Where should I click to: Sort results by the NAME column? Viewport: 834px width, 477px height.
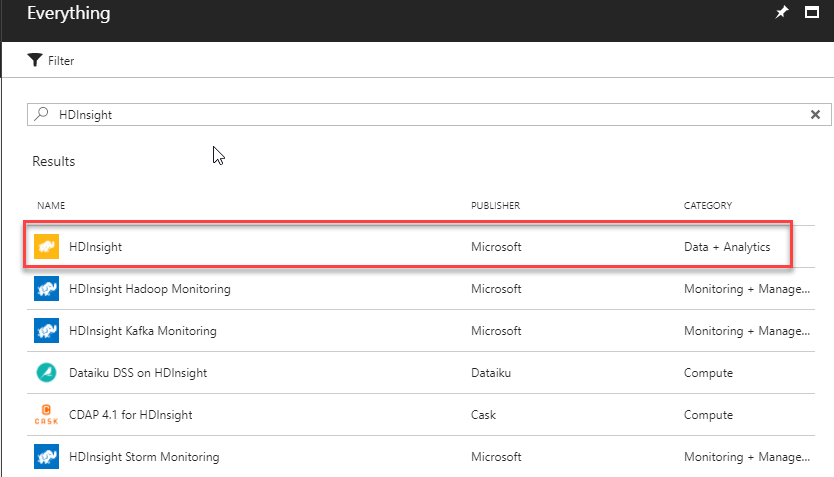point(51,206)
